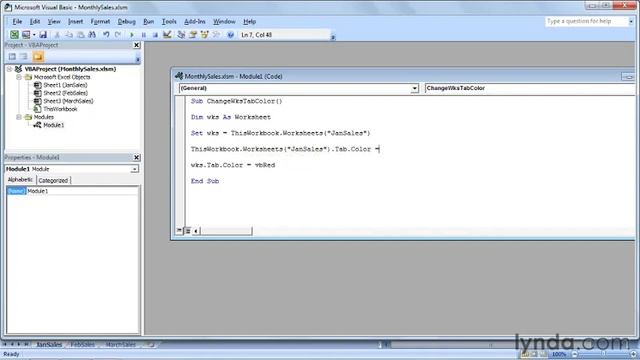Click the Insert UserForm toolbar icon
The height and width of the screenshot is (360, 640).
26,35
